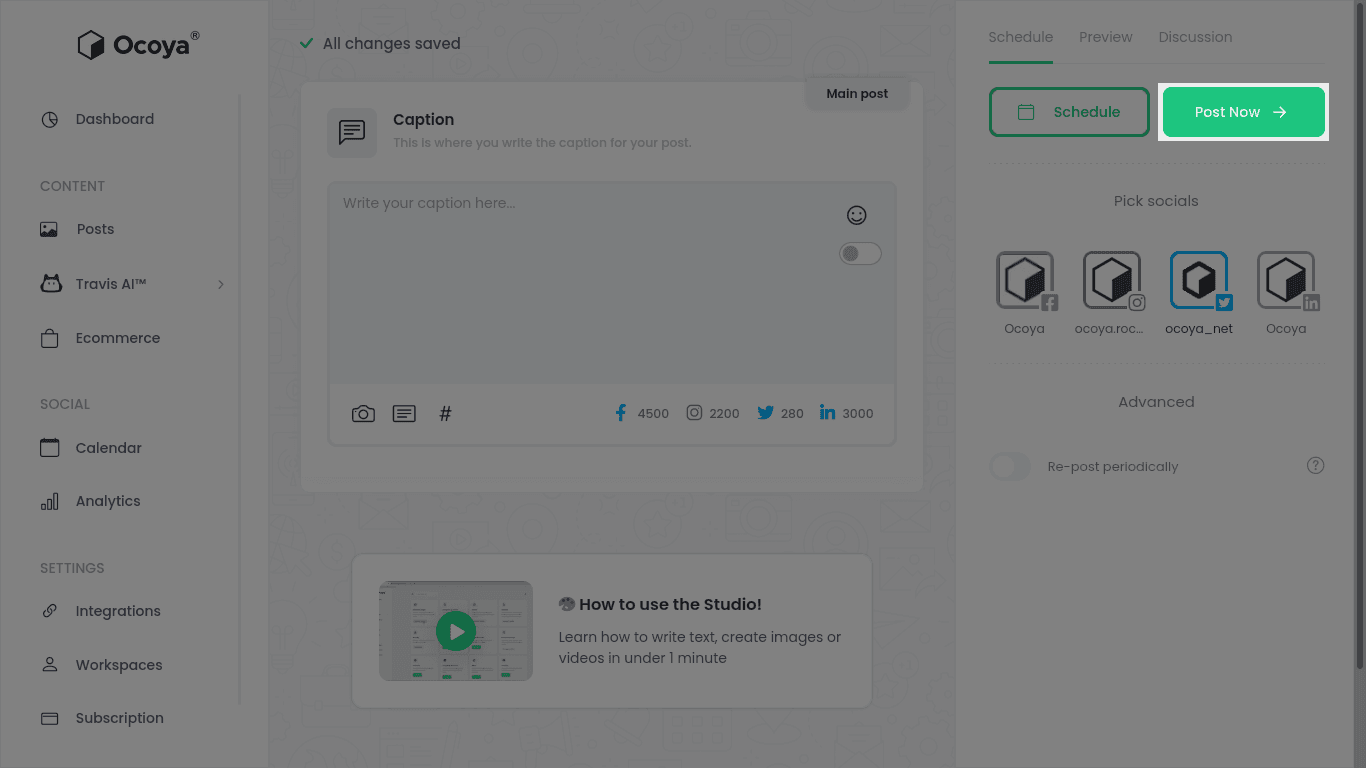Screen dimensions: 1366x768
Task: Click the Dashboard pie chart icon
Action: [49, 119]
